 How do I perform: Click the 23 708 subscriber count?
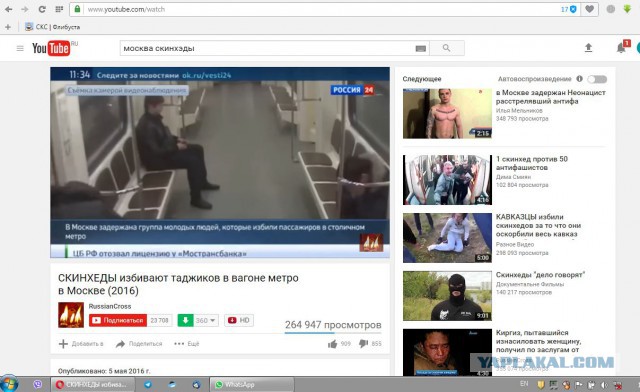[160, 321]
